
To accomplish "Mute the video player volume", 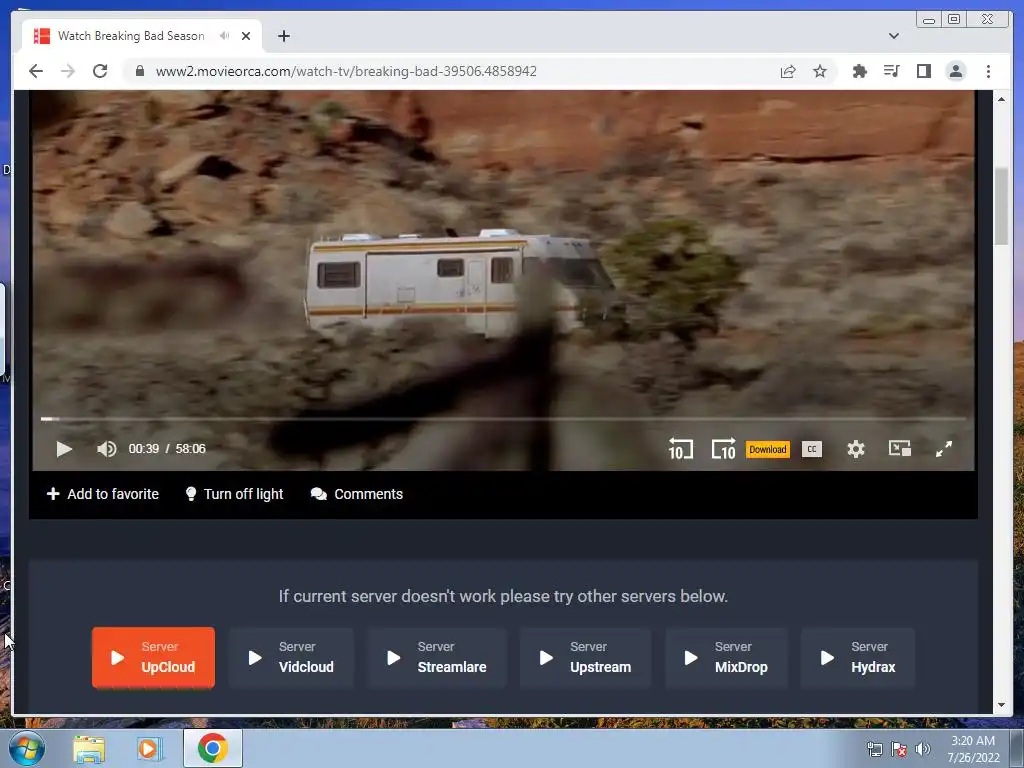I will pyautogui.click(x=106, y=449).
